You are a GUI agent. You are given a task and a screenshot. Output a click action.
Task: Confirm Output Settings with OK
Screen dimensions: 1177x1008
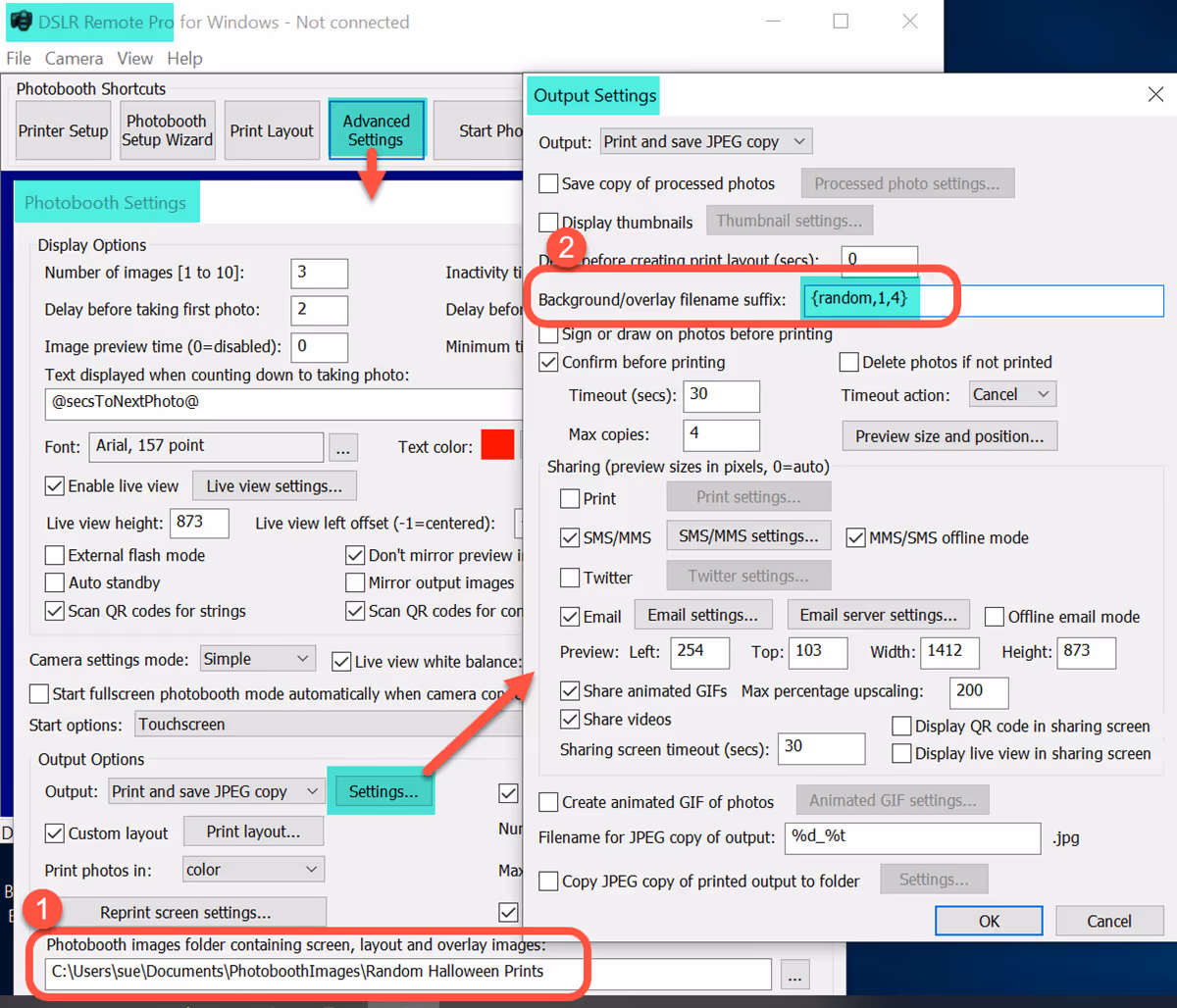point(989,921)
